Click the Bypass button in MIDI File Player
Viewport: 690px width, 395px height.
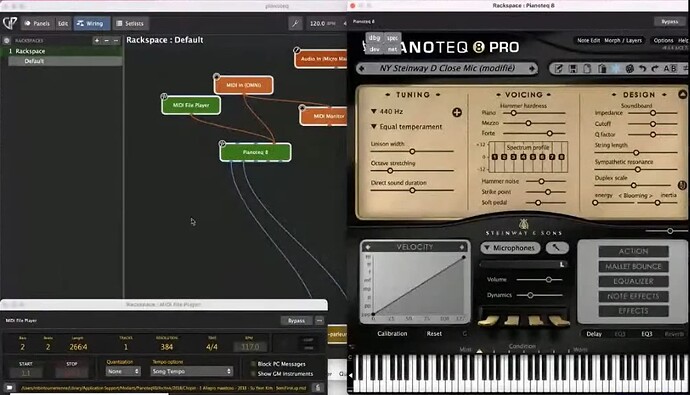coord(296,320)
